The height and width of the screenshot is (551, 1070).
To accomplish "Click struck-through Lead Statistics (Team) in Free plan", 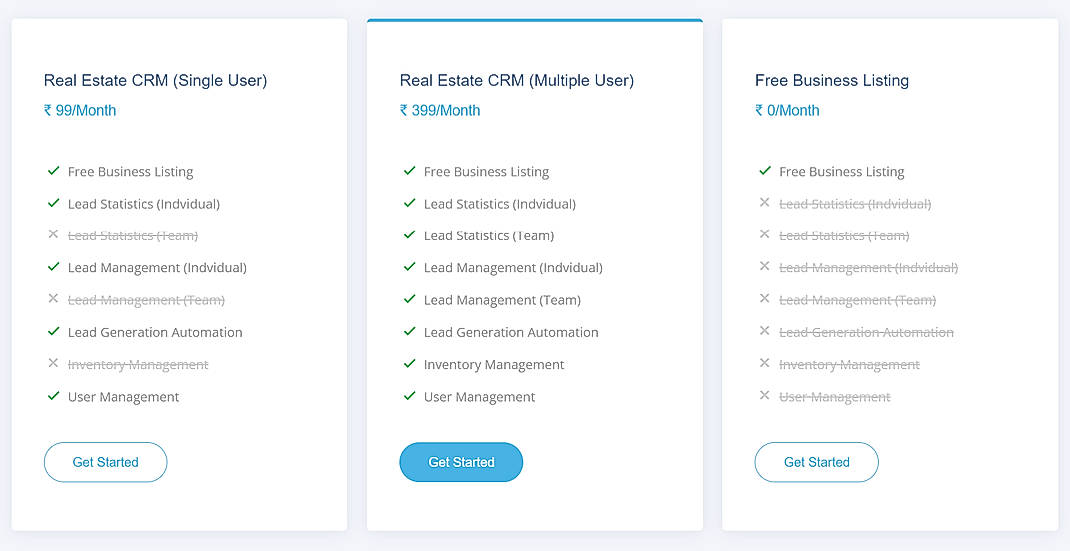I will click(x=844, y=236).
